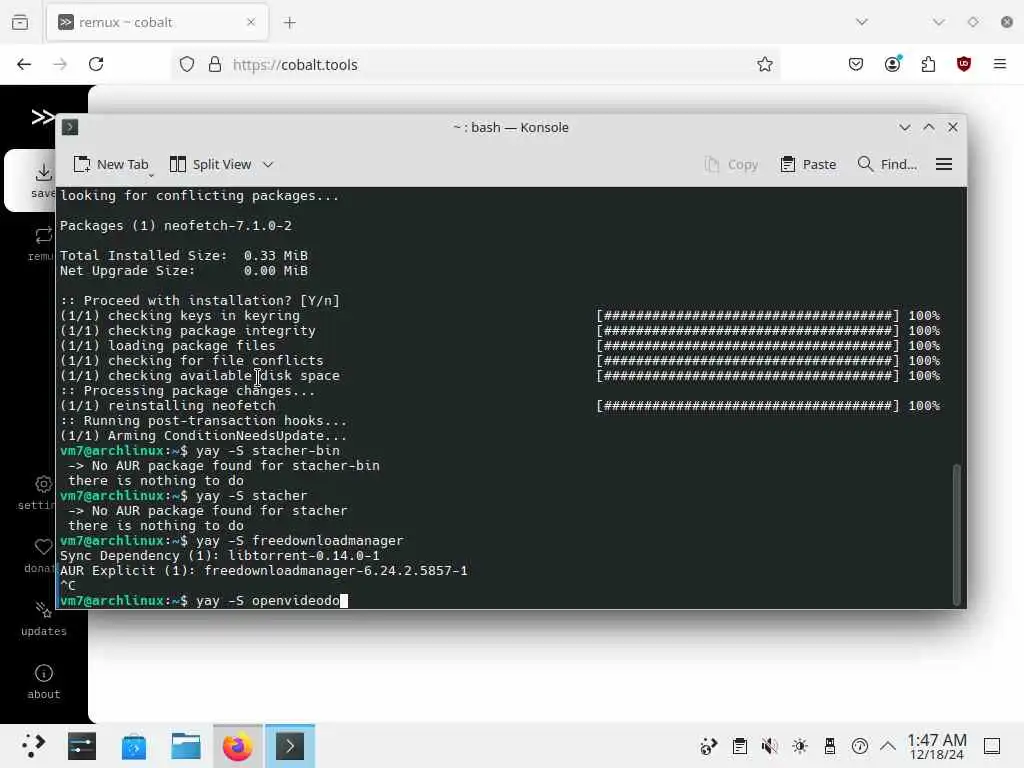Viewport: 1024px width, 768px height.
Task: Close the remux – cobalt tab
Action: (251, 23)
